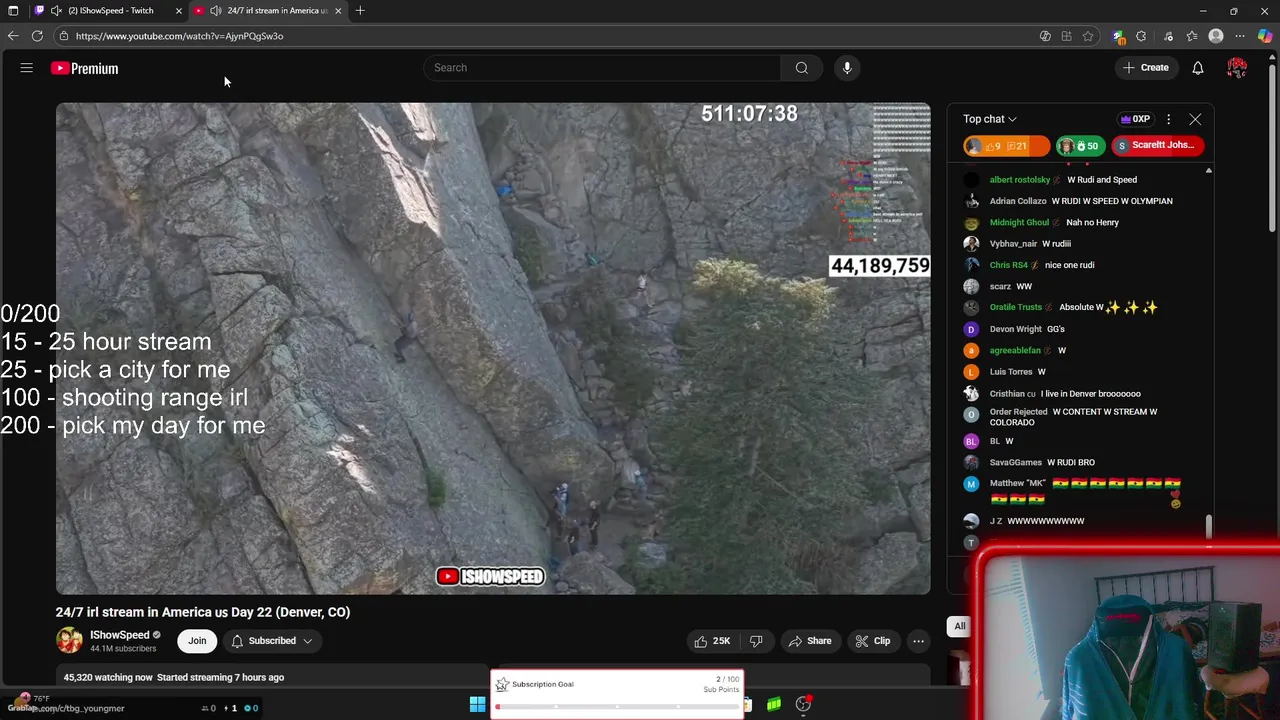Viewport: 1280px width, 720px height.
Task: Click chat user Oratile Trusts
Action: pyautogui.click(x=1015, y=308)
